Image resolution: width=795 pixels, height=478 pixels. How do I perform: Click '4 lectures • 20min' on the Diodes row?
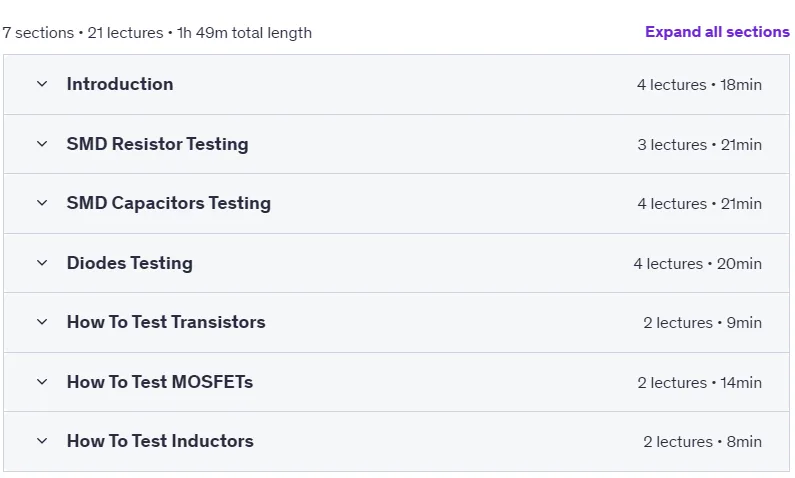[x=698, y=264]
